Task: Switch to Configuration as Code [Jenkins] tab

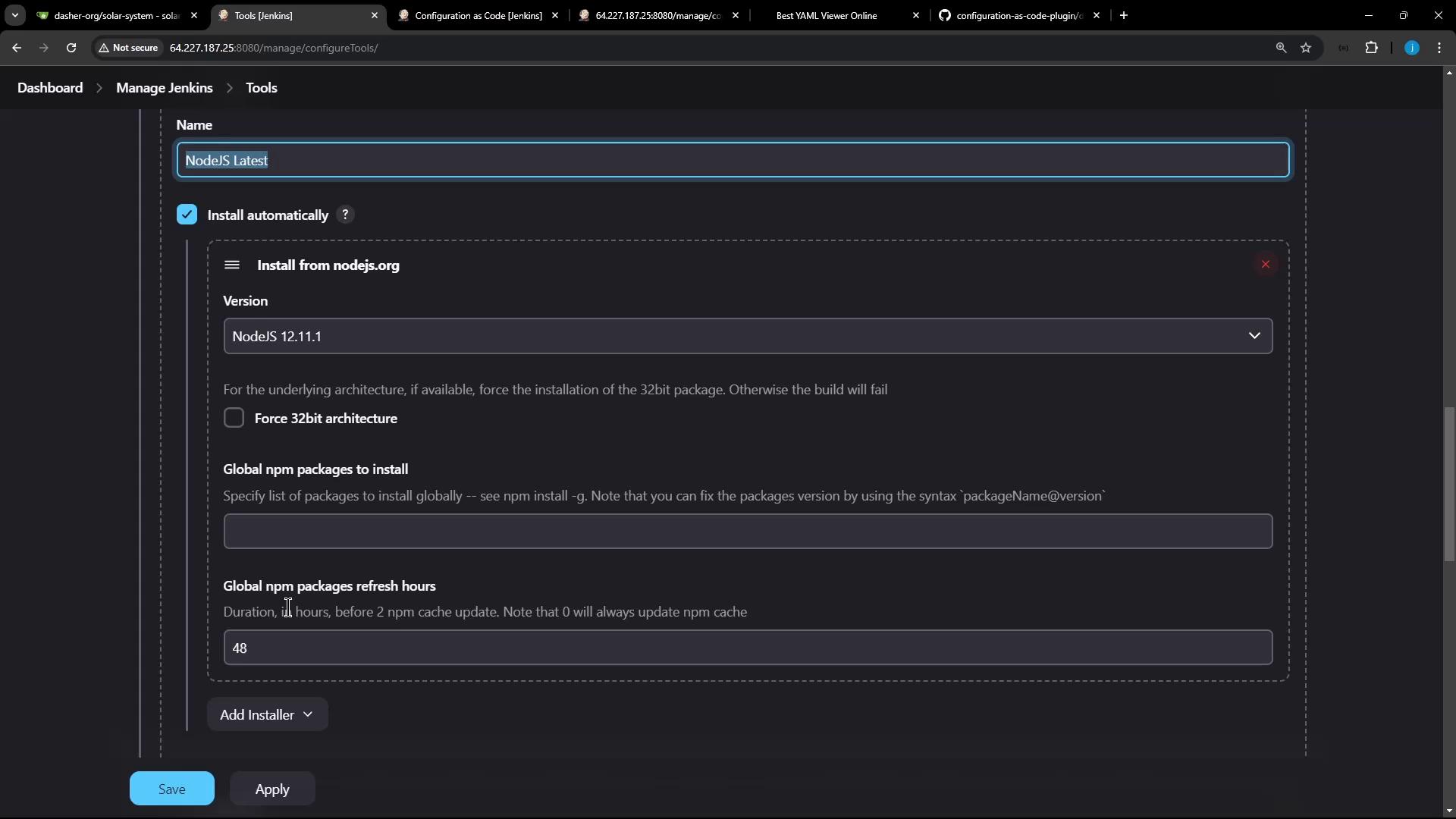Action: 478,15
